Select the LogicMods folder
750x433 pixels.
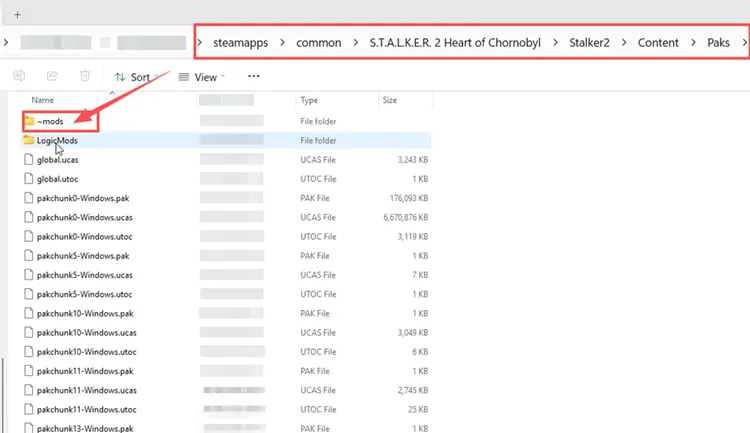[x=57, y=141]
